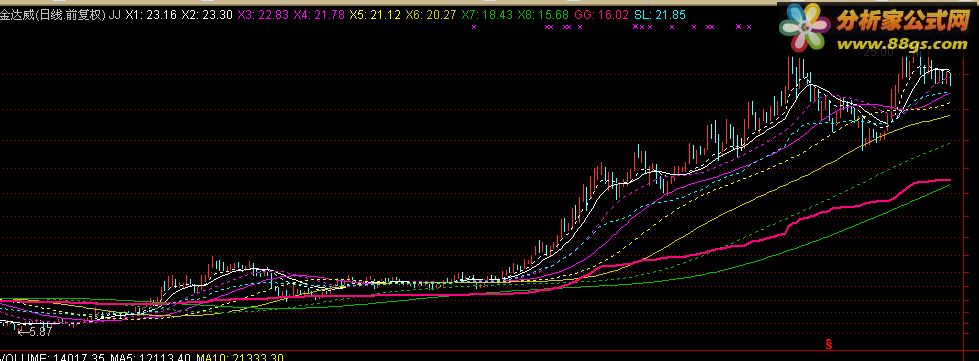Image resolution: width=979 pixels, height=361 pixels.
Task: Click the GG: 16.02 red value
Action: pos(601,15)
